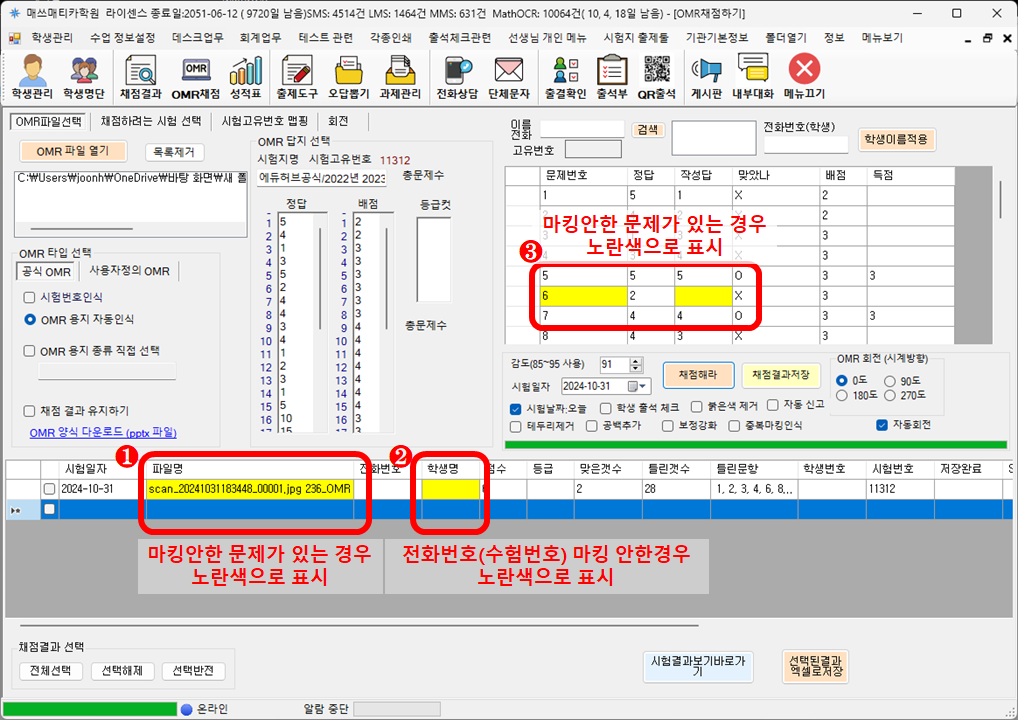Click the 성적표 chart icon

[x=245, y=77]
